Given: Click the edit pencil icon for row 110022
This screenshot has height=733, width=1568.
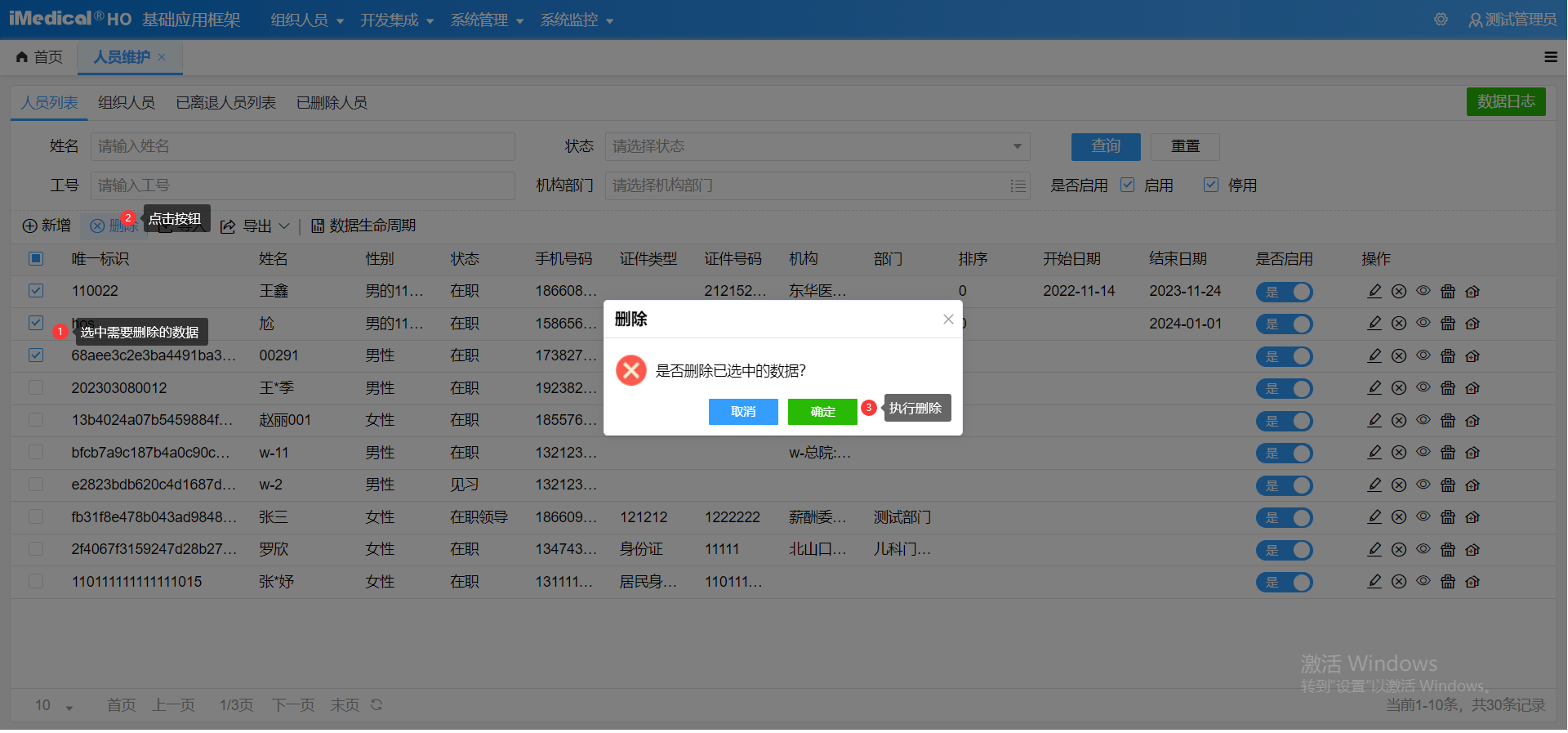Looking at the screenshot, I should pos(1374,291).
